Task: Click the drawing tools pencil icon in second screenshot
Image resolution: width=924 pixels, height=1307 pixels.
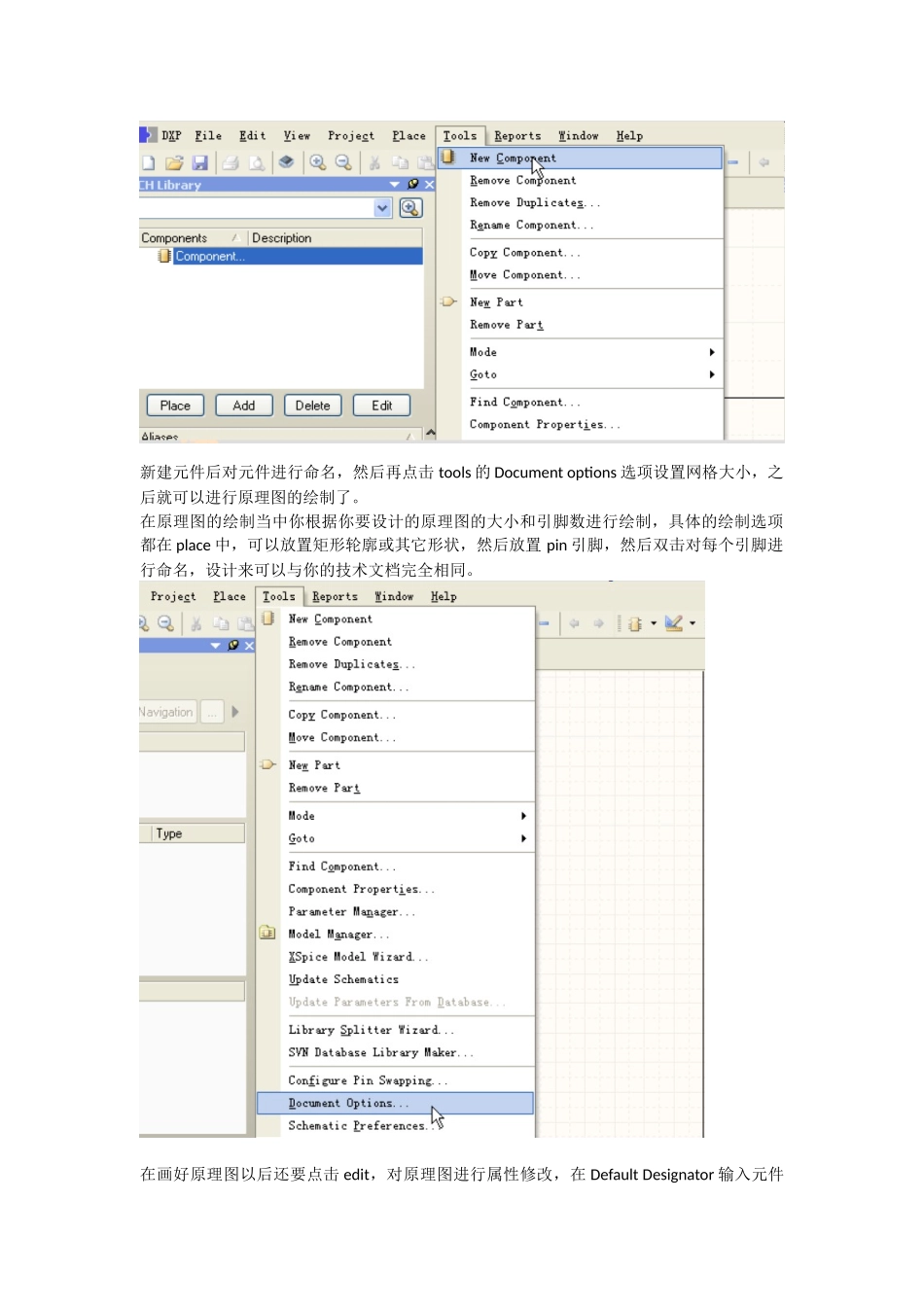Action: tap(674, 622)
